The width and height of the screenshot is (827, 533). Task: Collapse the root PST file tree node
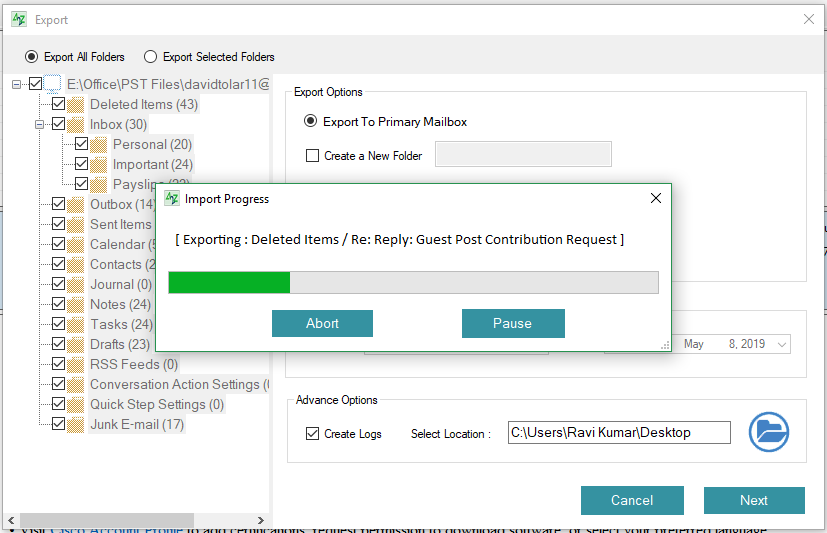click(x=17, y=84)
